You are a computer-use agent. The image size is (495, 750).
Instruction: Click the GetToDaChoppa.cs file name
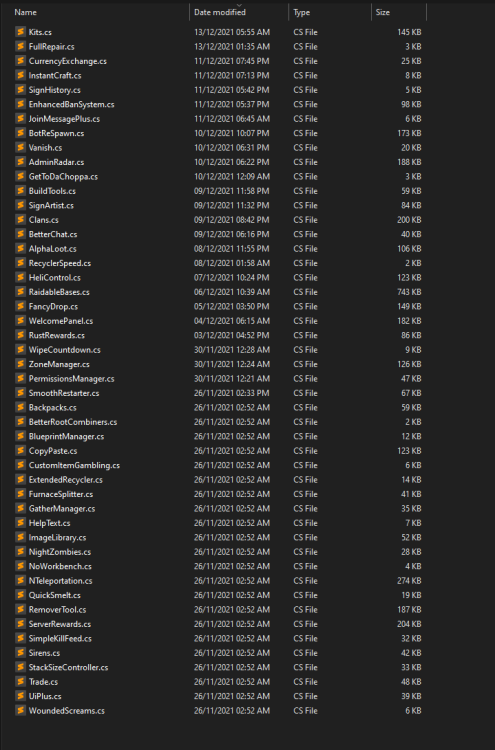(x=63, y=176)
